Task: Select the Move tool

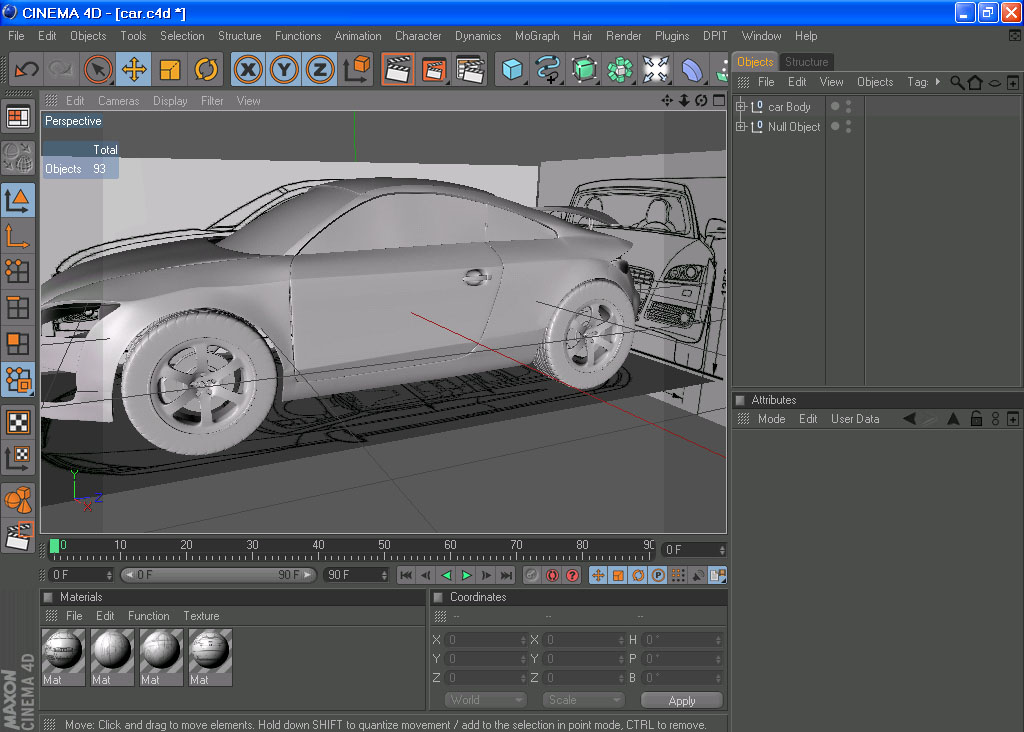Action: (x=134, y=69)
